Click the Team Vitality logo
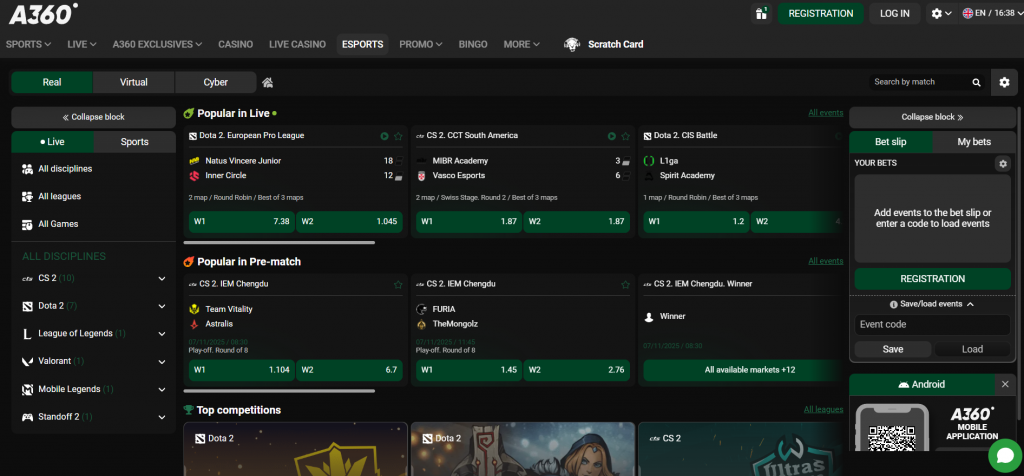The width and height of the screenshot is (1024, 476). coord(194,309)
